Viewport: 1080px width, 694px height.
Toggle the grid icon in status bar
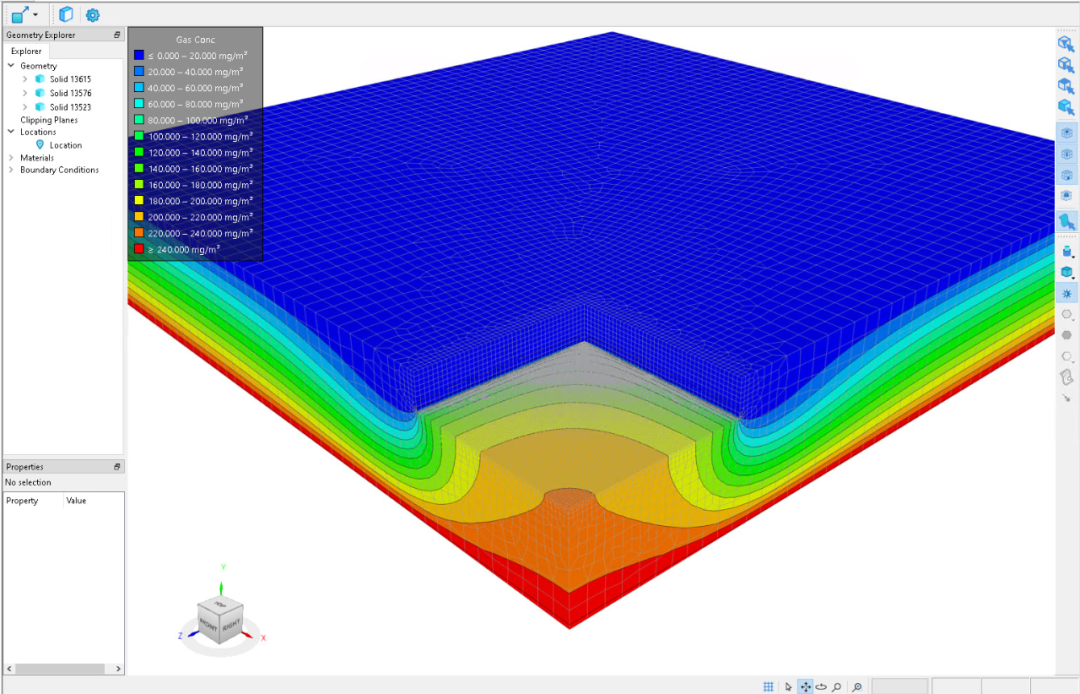click(x=768, y=686)
